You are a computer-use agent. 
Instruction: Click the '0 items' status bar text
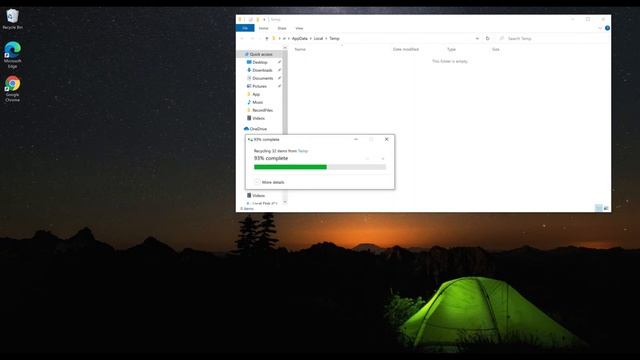(x=247, y=209)
